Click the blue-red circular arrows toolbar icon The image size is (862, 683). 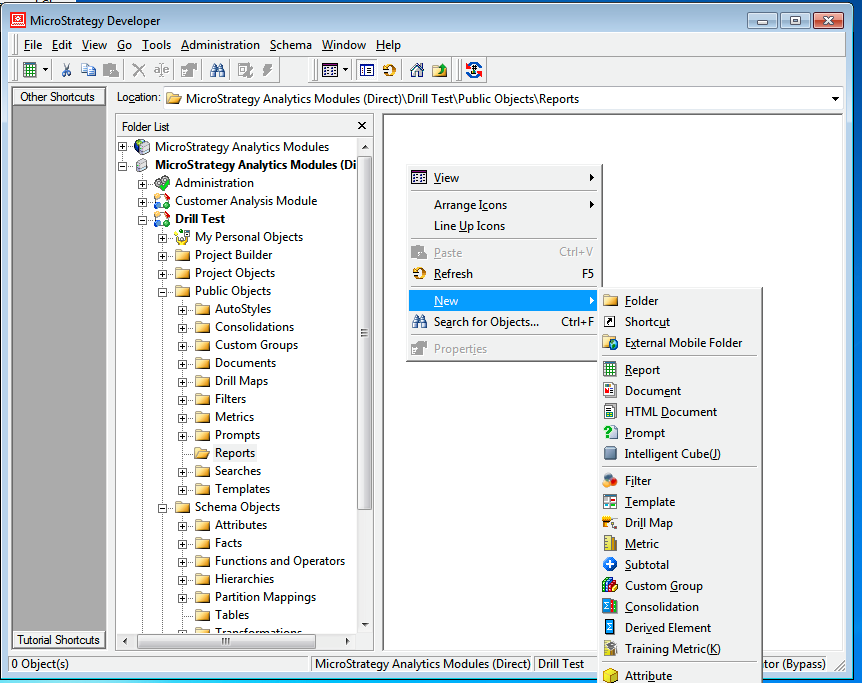[474, 70]
